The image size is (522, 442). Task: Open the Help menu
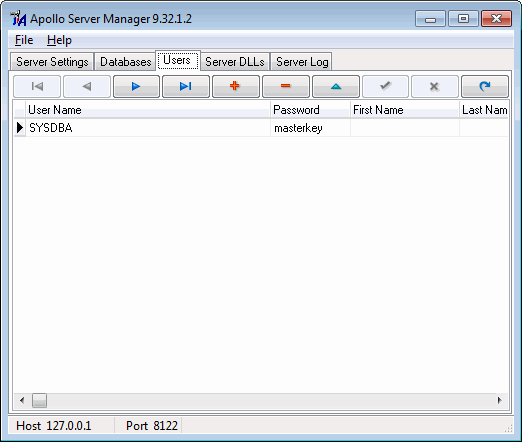coord(59,40)
